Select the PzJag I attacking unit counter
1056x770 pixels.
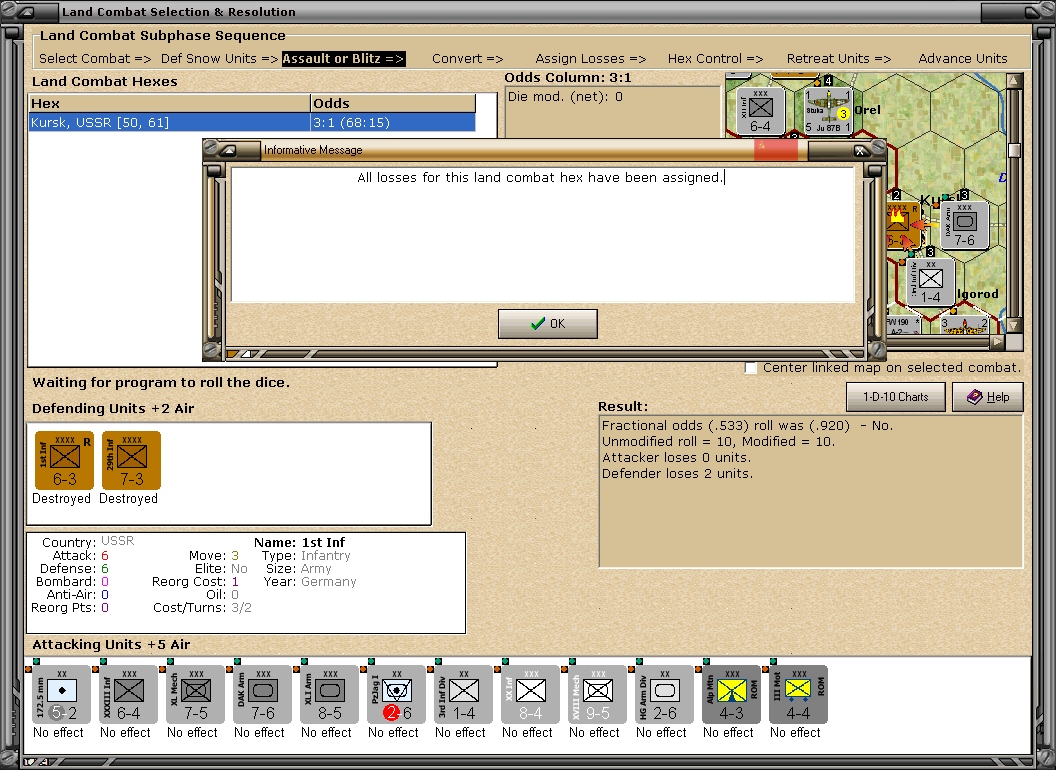(396, 695)
